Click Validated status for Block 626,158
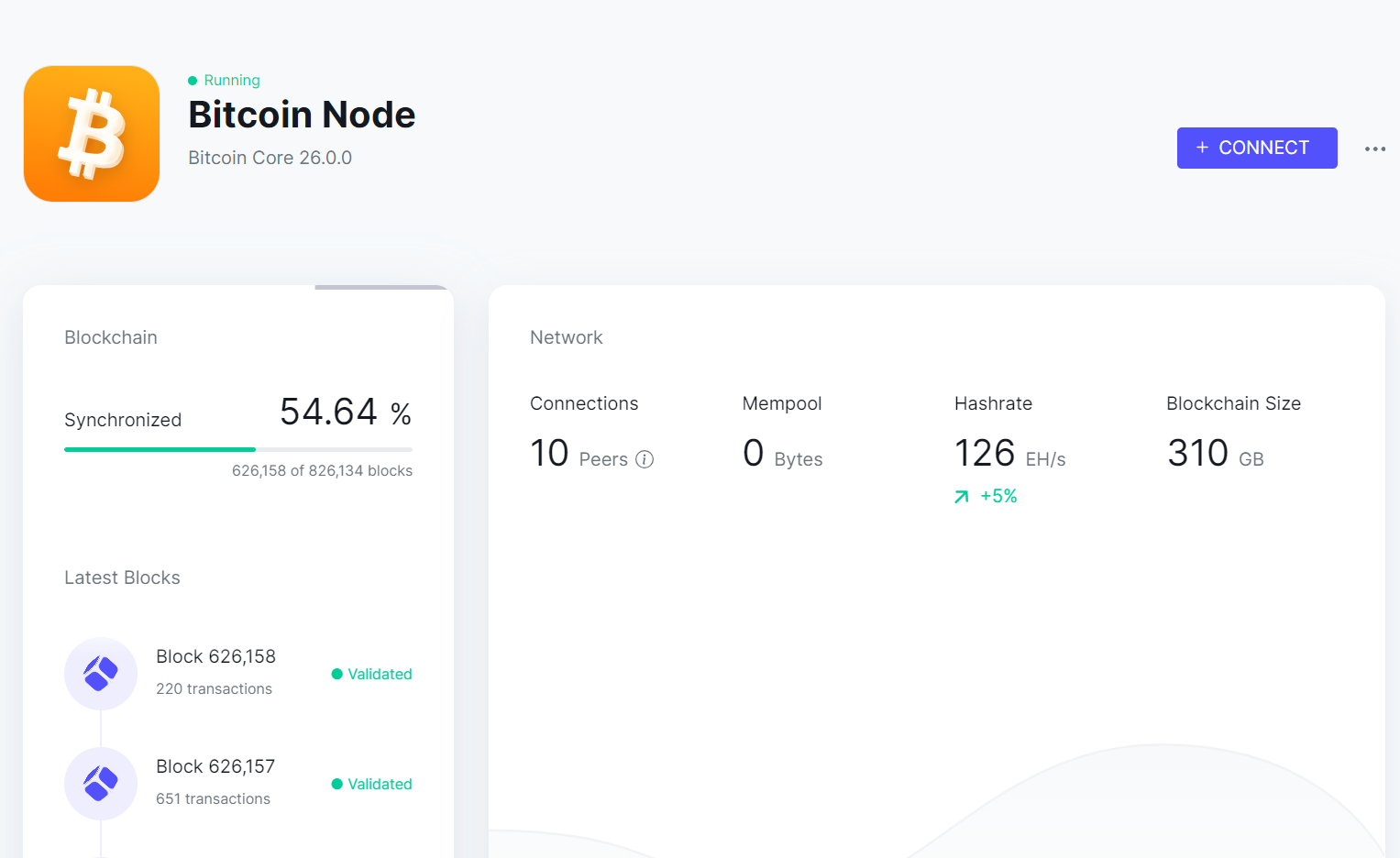 coord(371,674)
